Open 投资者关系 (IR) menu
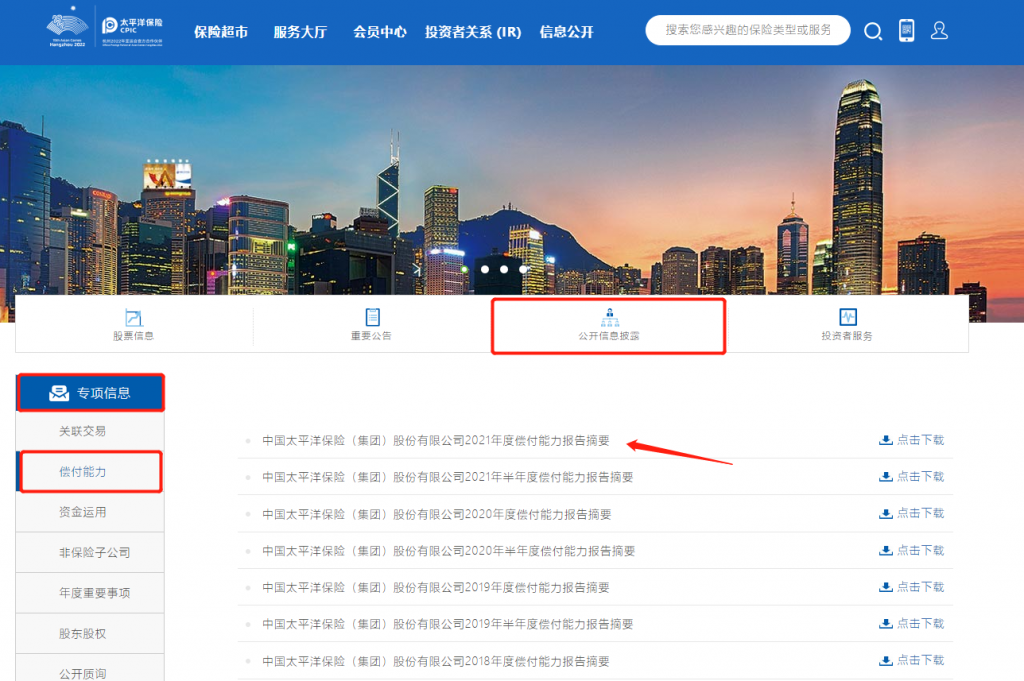The width and height of the screenshot is (1024, 681). coord(473,31)
